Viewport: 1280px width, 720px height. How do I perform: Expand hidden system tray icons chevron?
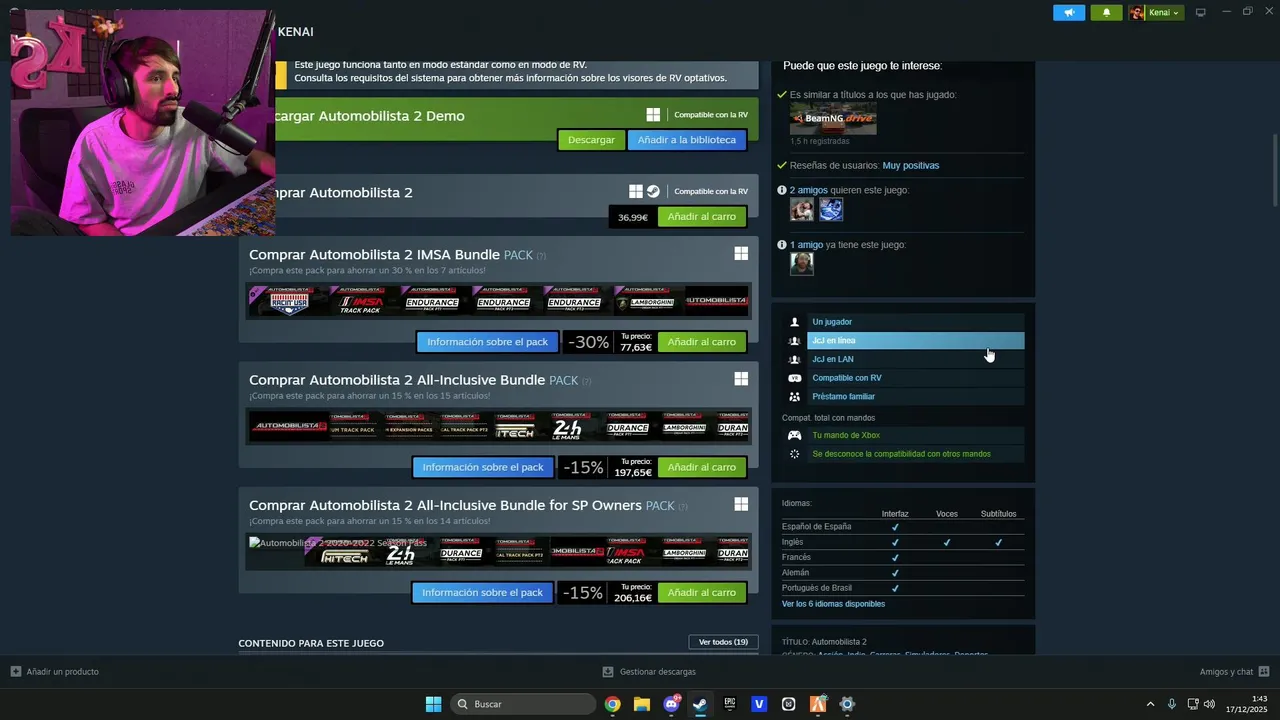tap(1150, 704)
